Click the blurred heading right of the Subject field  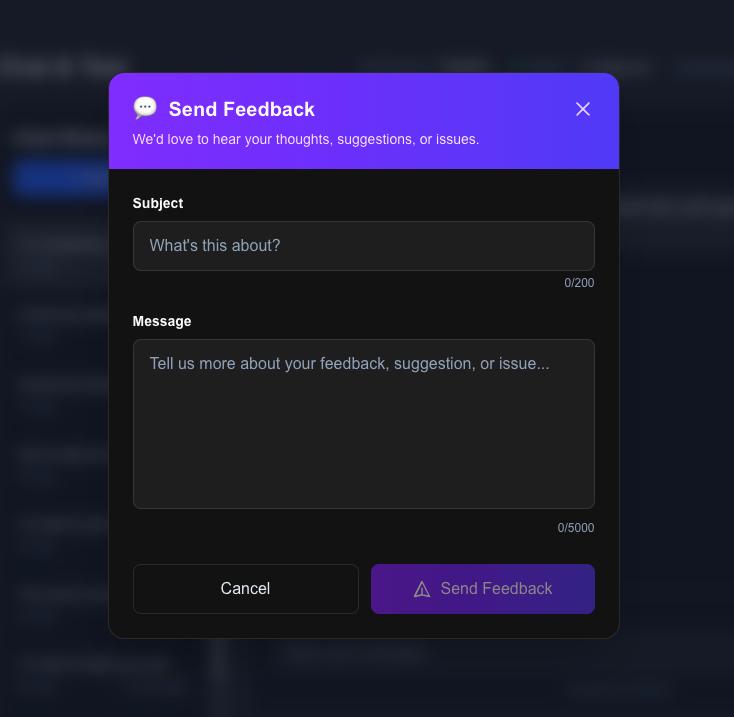tap(676, 208)
